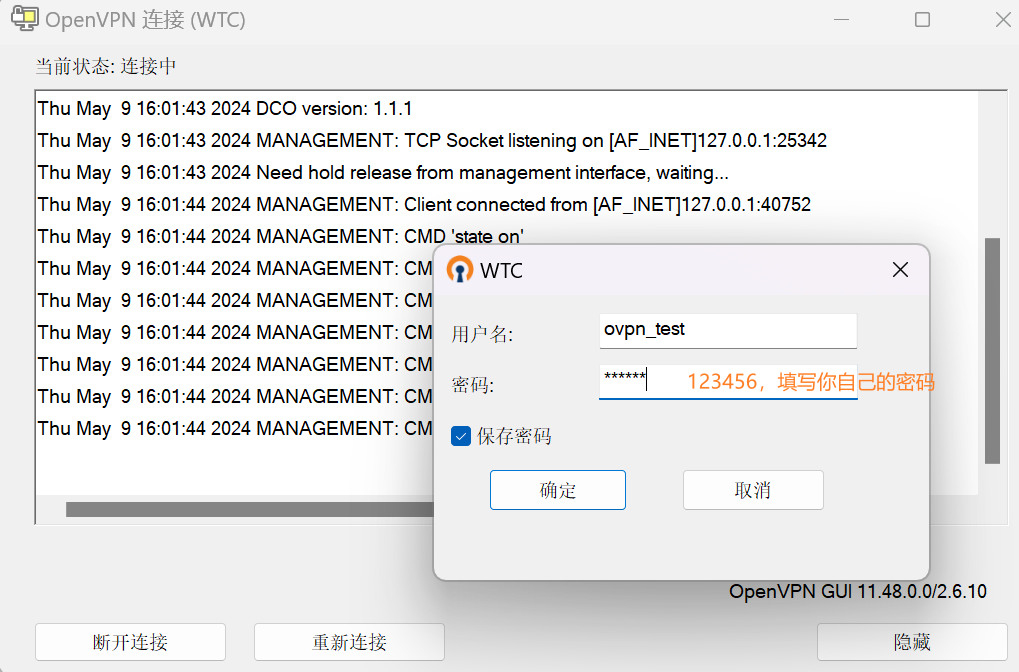Click the log's vertical scrollbar thumb

(992, 350)
